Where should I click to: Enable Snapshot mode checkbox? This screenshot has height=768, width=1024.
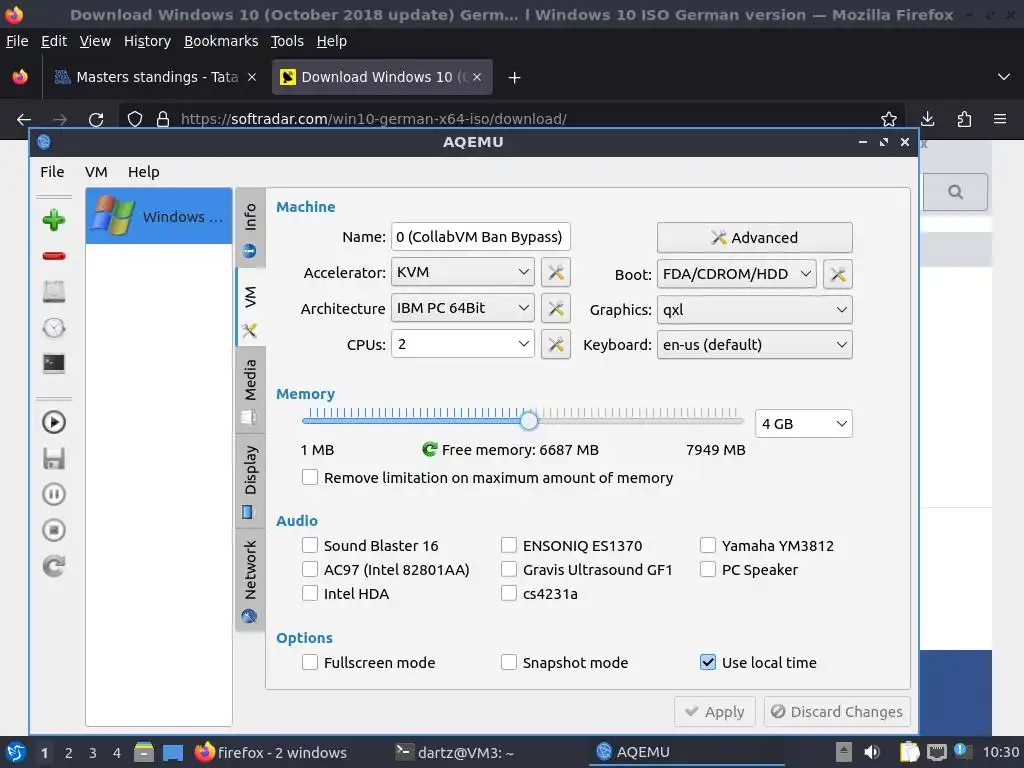[509, 662]
